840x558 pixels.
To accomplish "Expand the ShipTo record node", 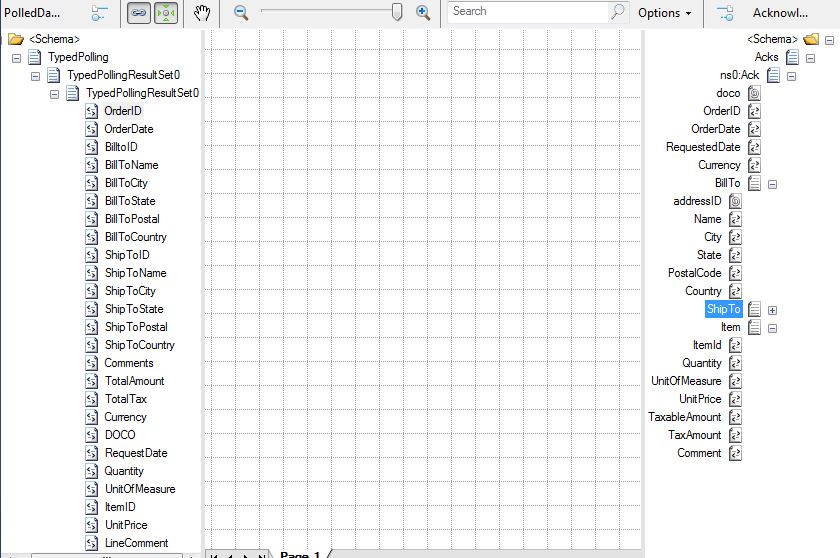I will (x=772, y=310).
